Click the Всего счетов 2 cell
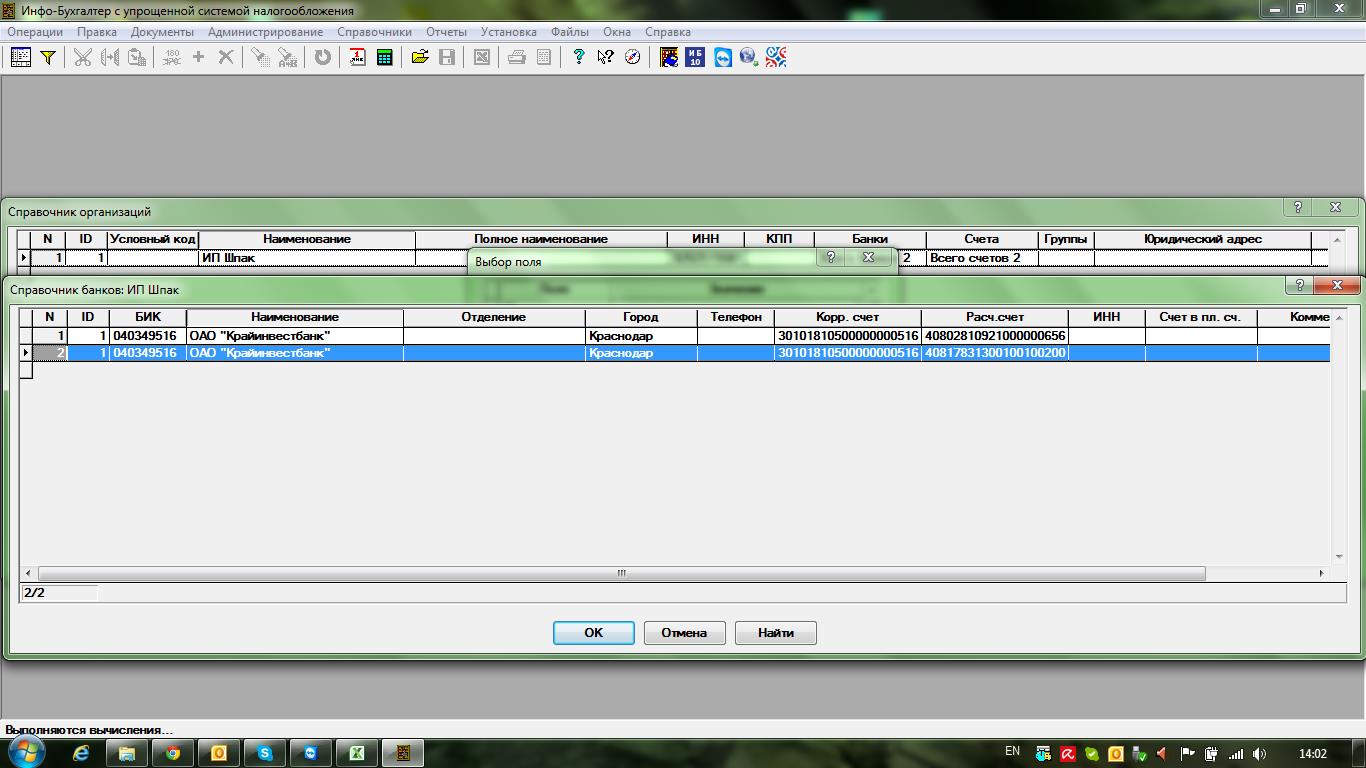Image resolution: width=1366 pixels, height=768 pixels. (982, 258)
